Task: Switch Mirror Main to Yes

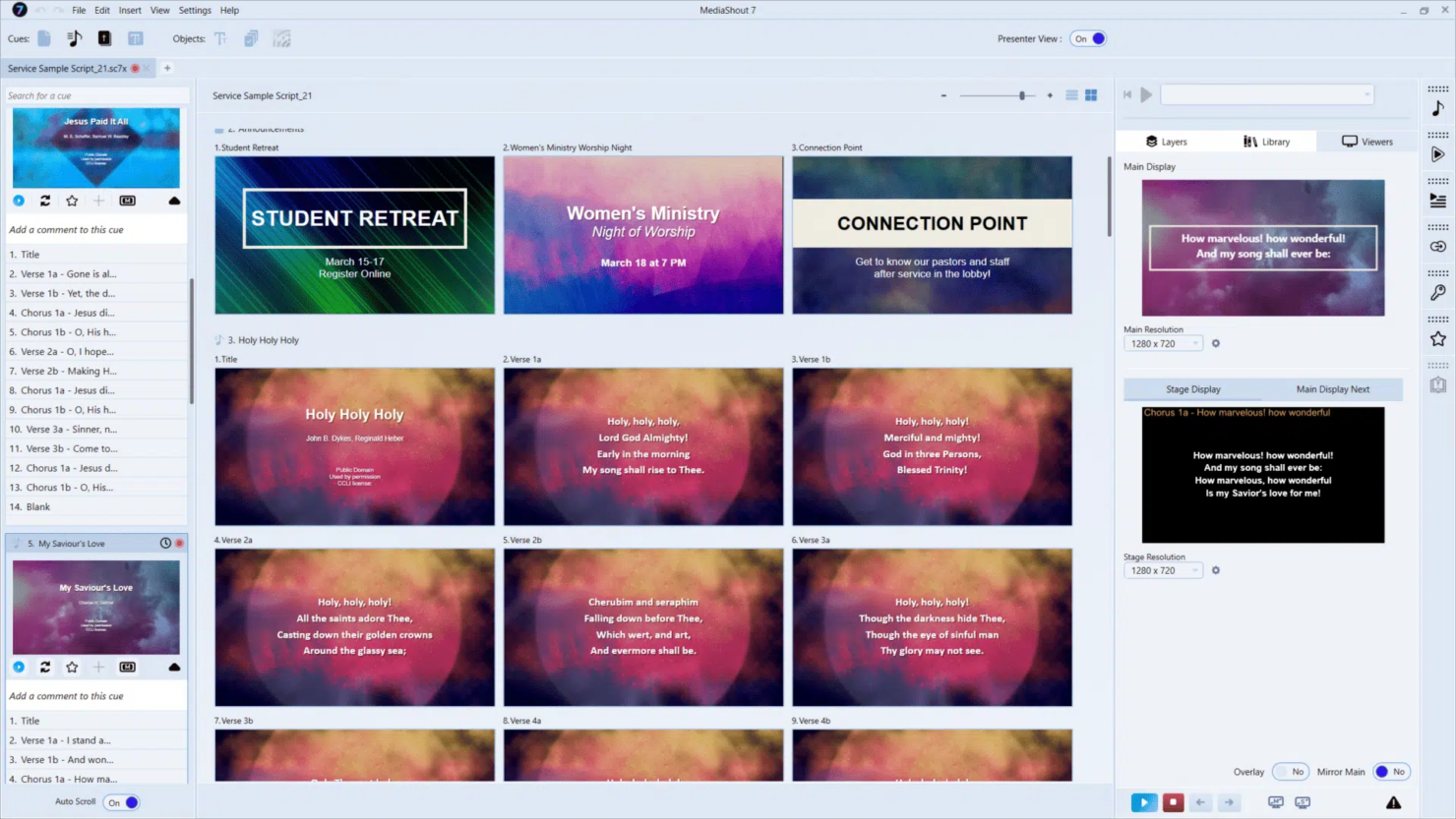Action: pyautogui.click(x=1391, y=772)
